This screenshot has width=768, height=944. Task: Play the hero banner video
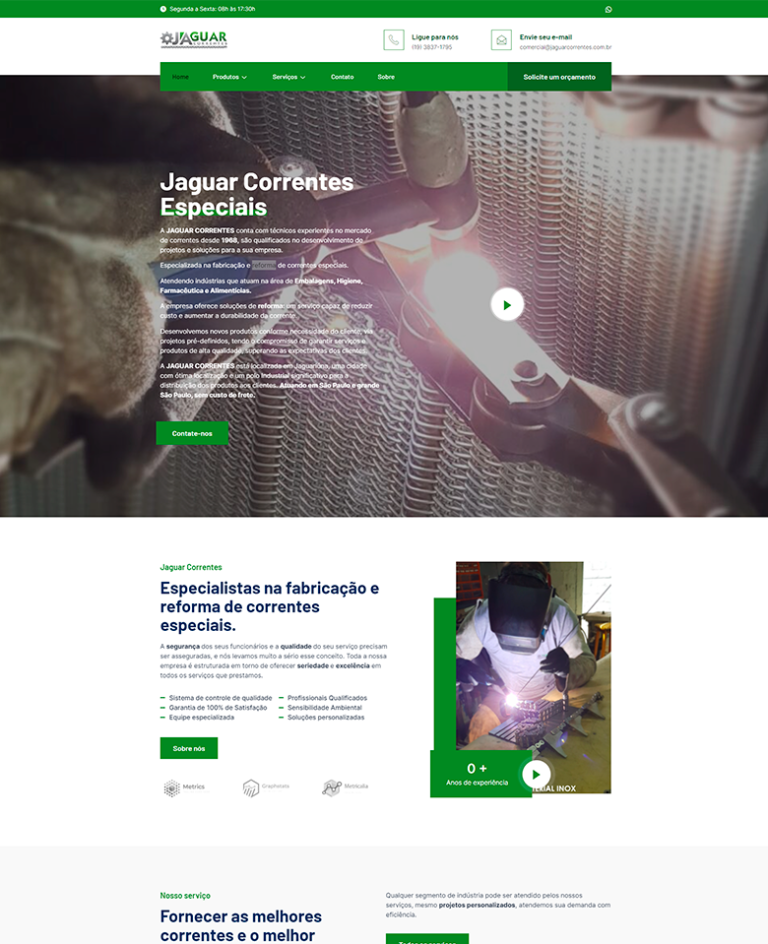[507, 304]
